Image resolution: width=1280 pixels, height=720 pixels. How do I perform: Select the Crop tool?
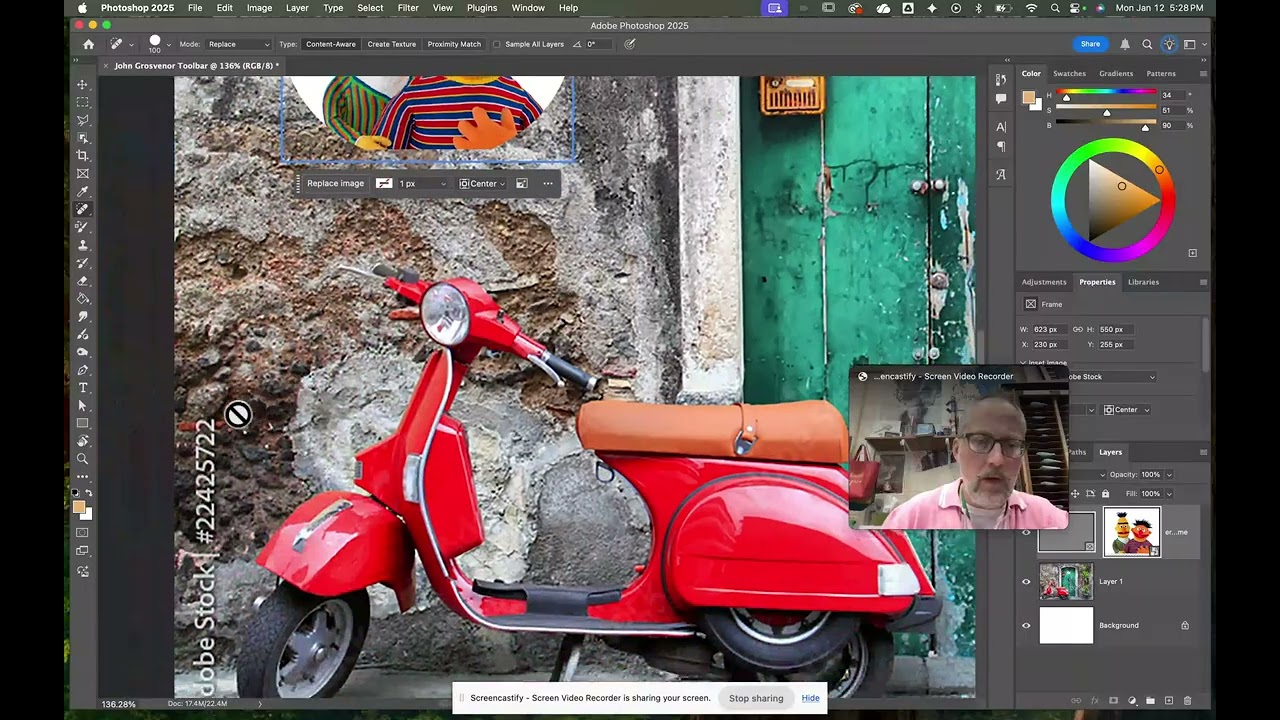tap(83, 155)
